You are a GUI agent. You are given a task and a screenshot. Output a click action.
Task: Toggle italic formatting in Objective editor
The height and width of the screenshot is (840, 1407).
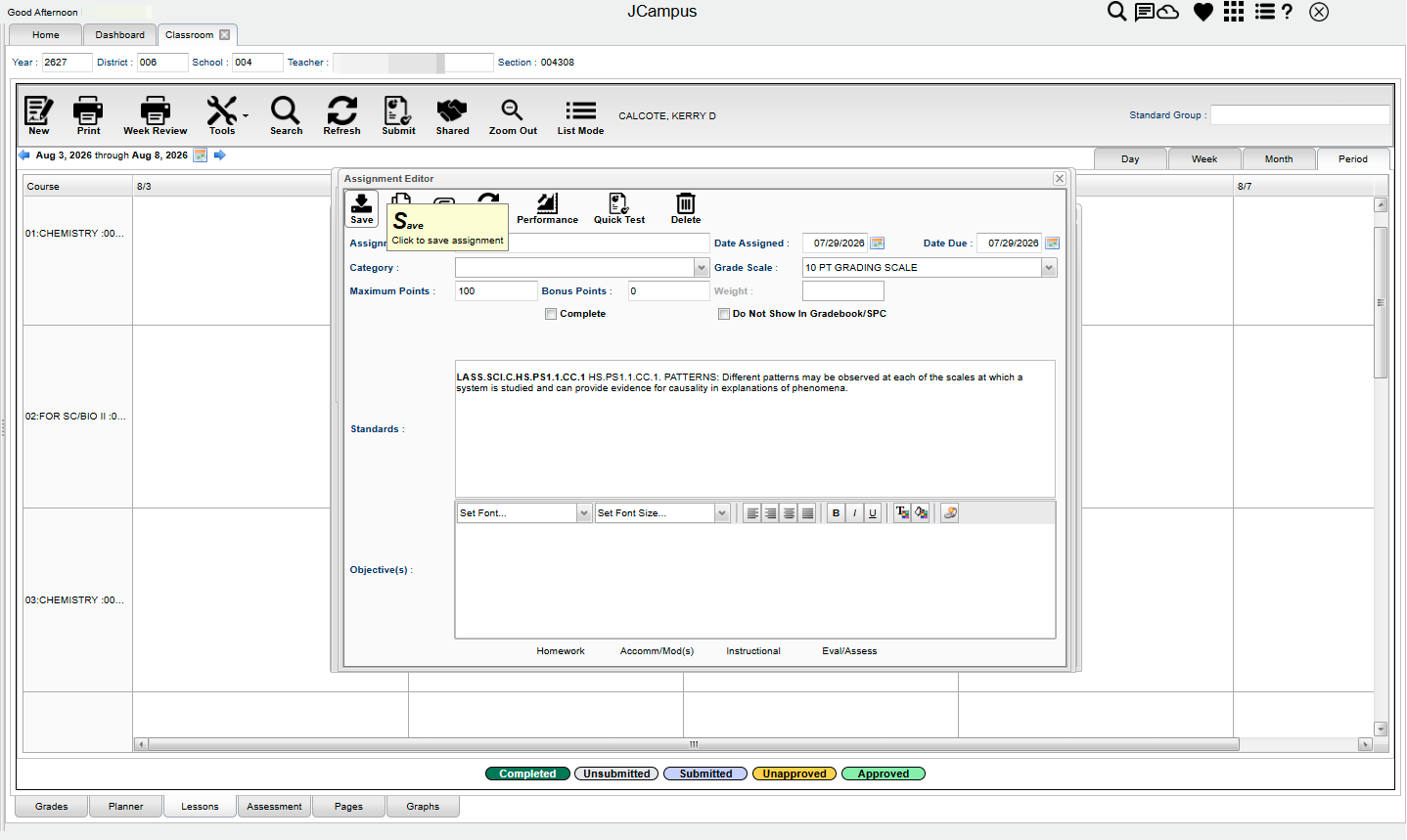pos(854,513)
